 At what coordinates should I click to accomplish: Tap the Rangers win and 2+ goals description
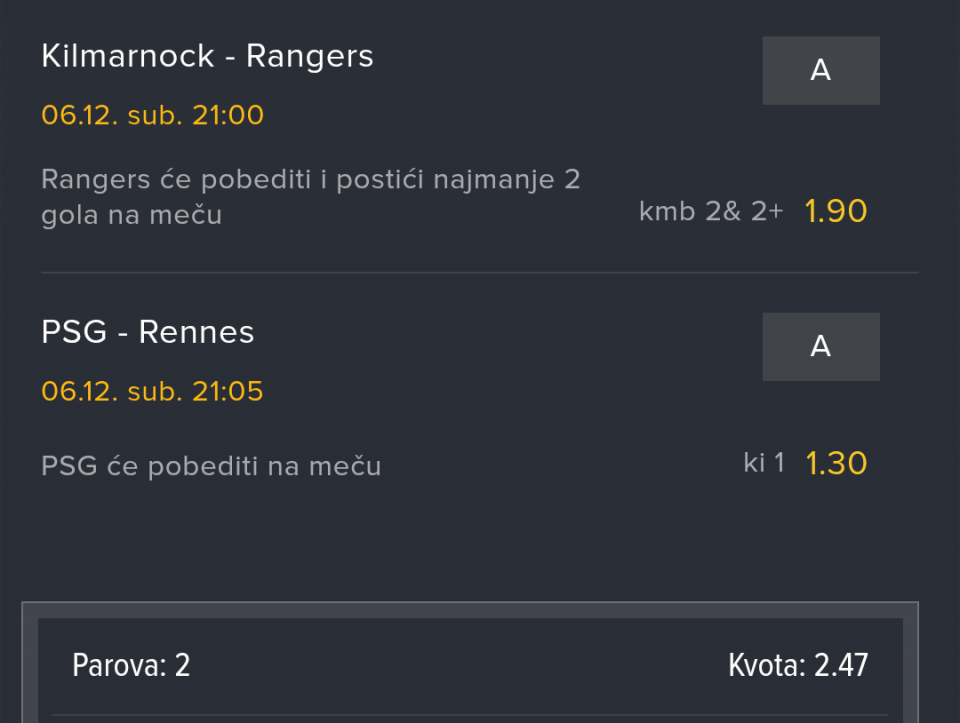coord(310,197)
